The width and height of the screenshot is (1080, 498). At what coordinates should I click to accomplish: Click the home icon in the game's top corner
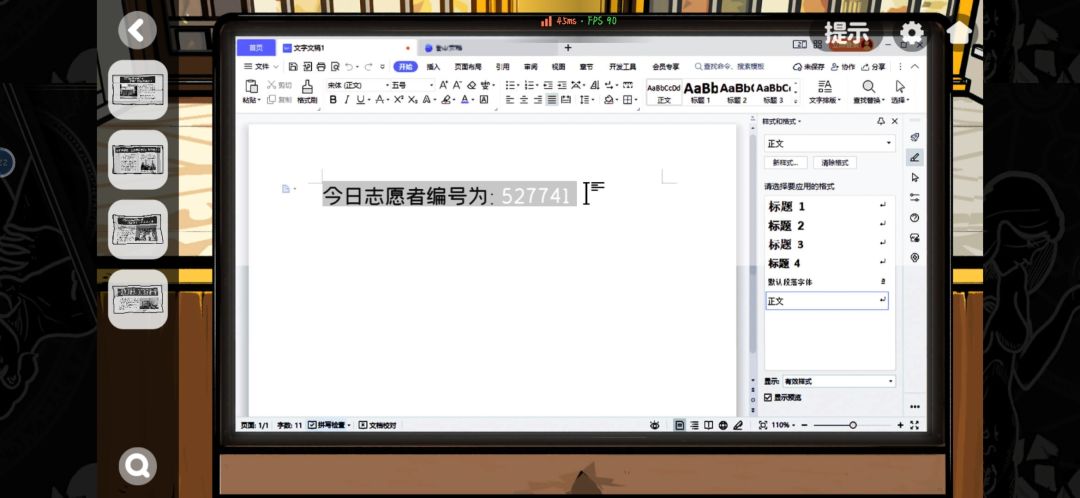click(959, 32)
